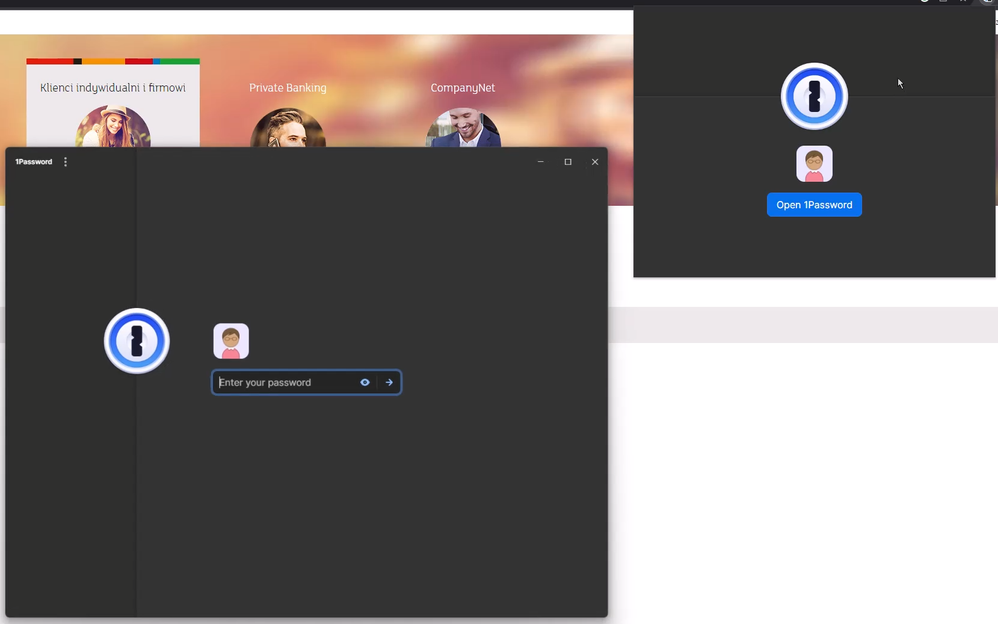
Task: Open the Private Banking section
Action: (x=288, y=88)
